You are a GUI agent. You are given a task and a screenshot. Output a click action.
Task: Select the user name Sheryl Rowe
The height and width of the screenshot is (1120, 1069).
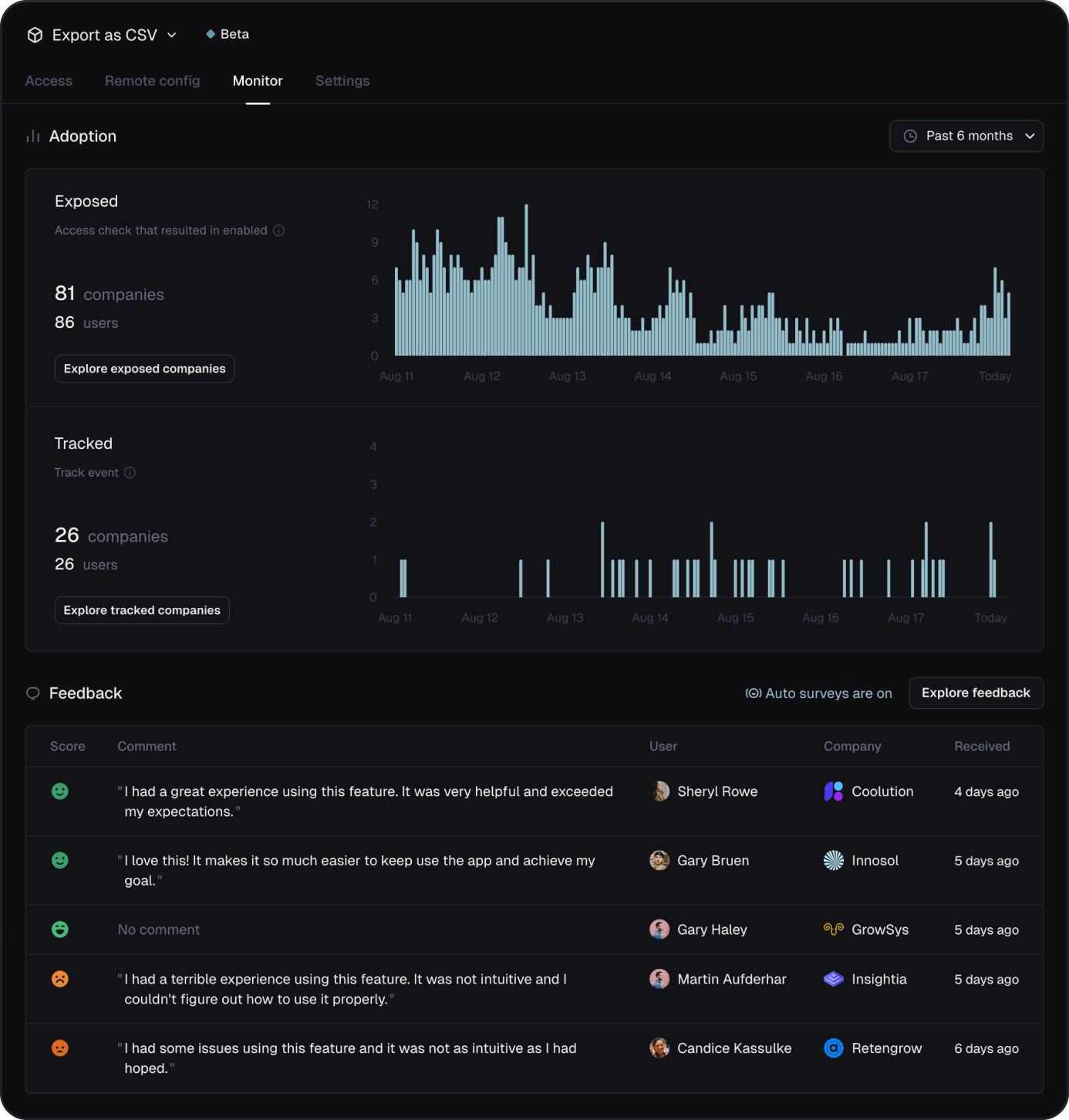(x=717, y=791)
